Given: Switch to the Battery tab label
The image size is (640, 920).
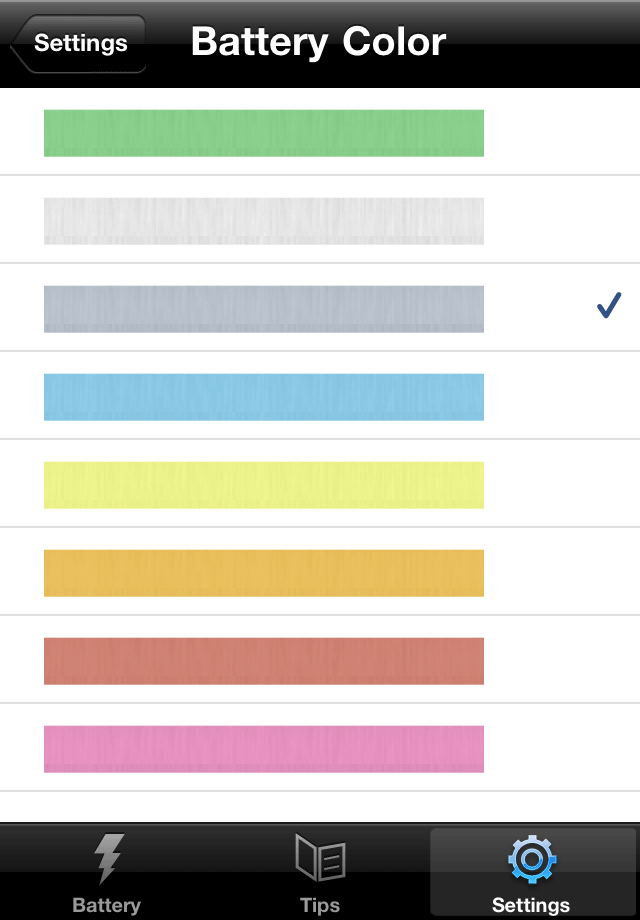Looking at the screenshot, I should pos(106,905).
